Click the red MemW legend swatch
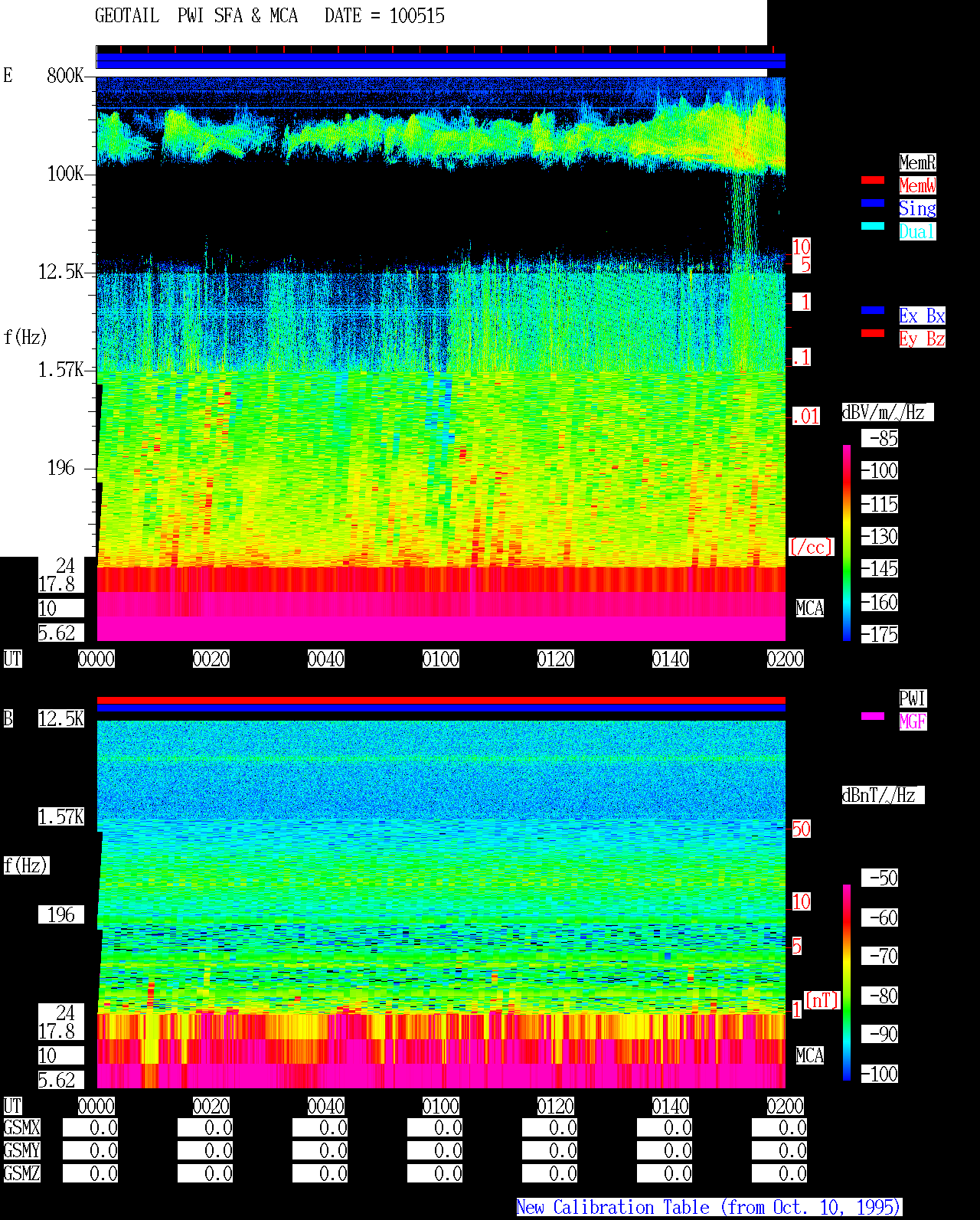The width and height of the screenshot is (980, 1220). [x=873, y=180]
